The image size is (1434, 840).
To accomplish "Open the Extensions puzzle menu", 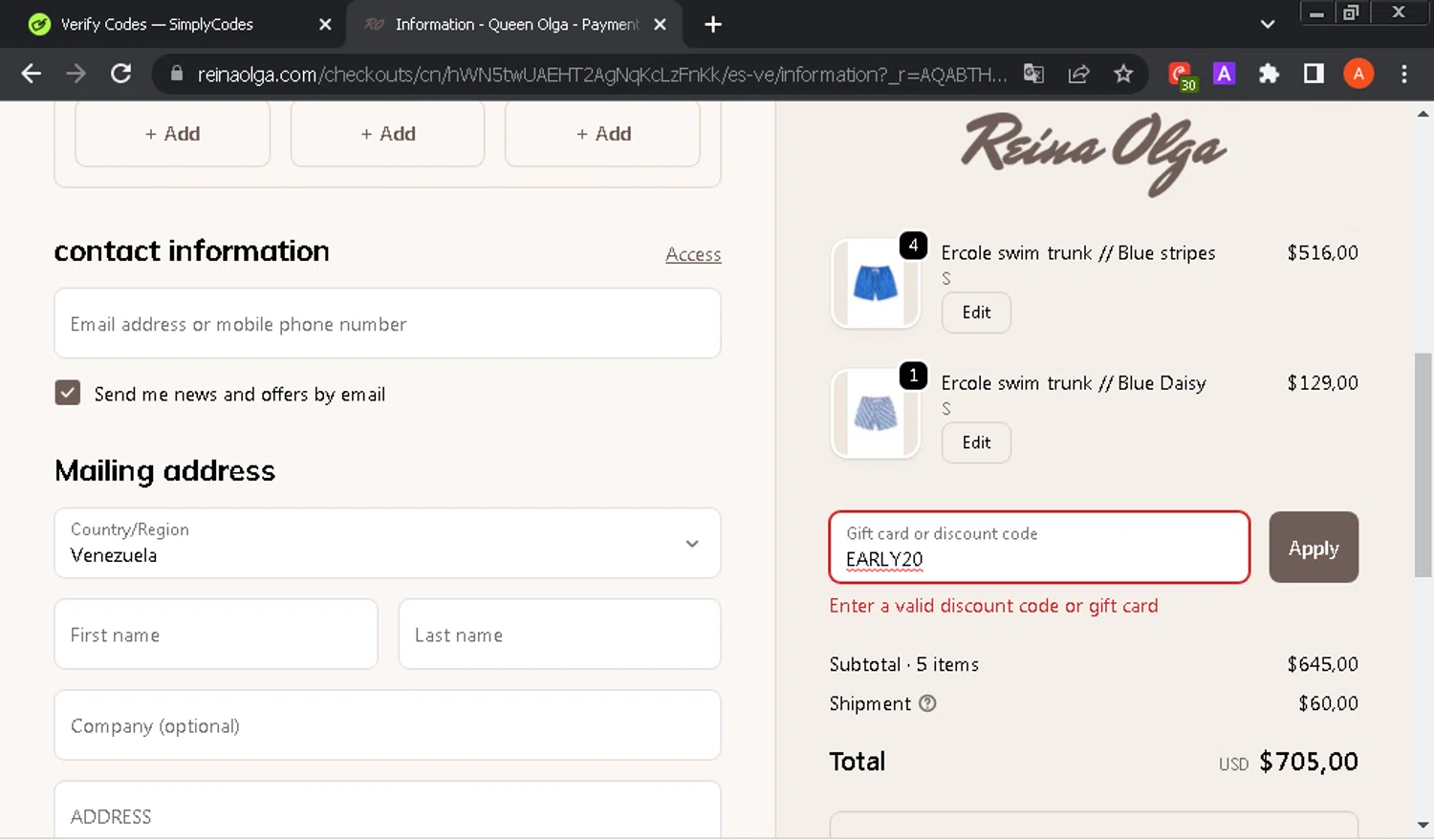I will (x=1269, y=74).
